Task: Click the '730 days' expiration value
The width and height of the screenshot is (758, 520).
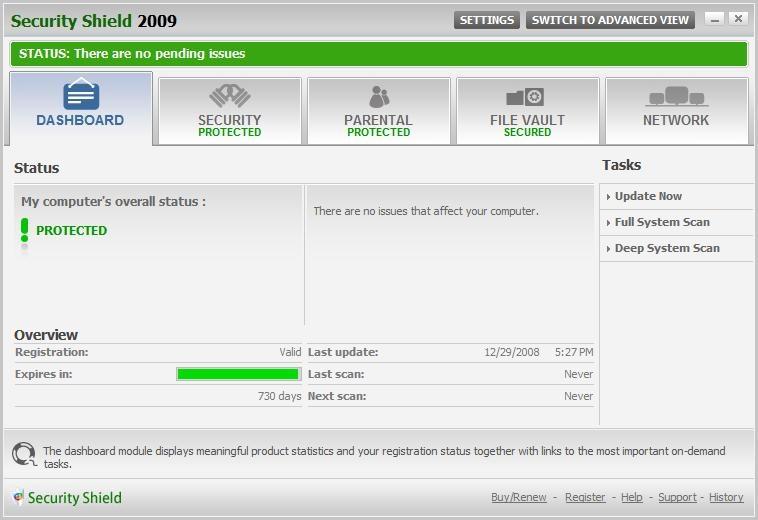Action: coord(279,396)
